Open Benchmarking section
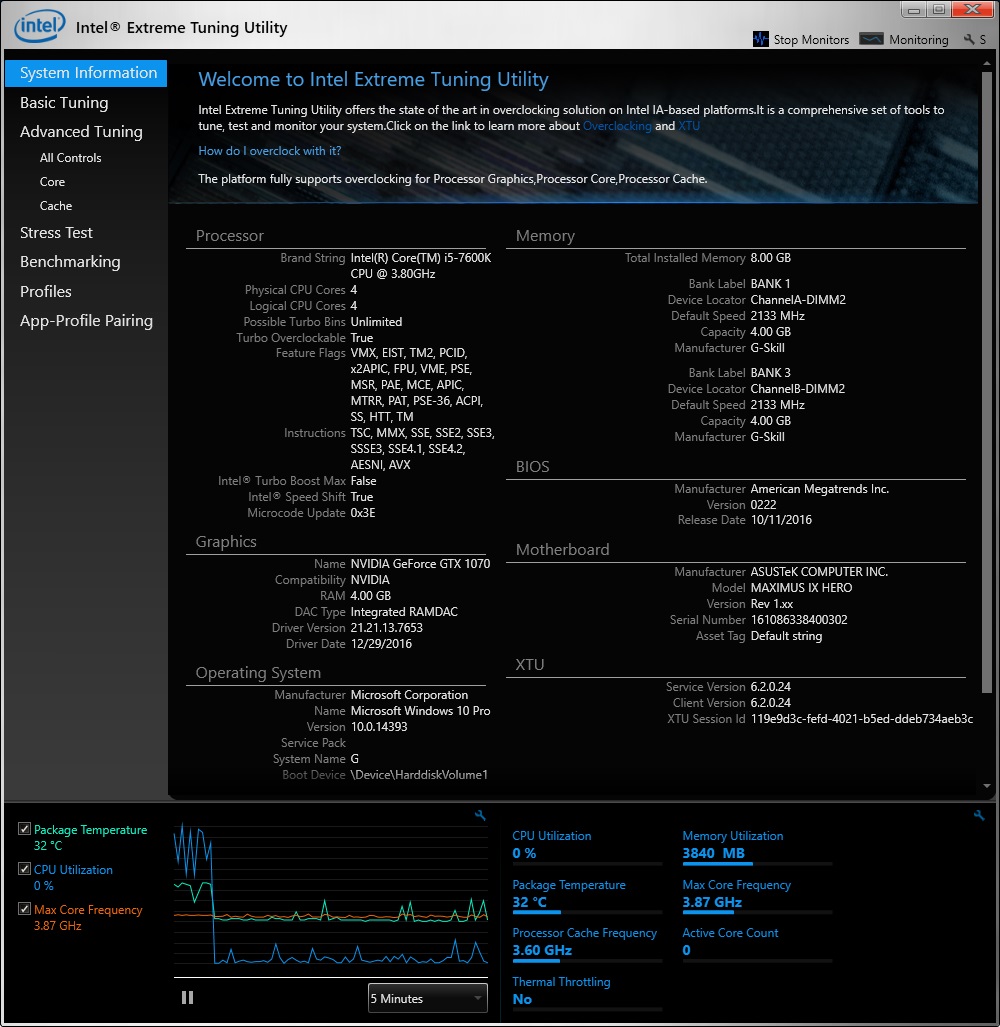 click(70, 262)
